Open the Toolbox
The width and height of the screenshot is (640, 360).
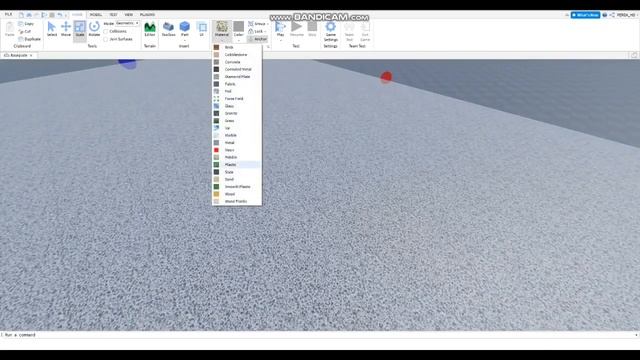coord(168,29)
